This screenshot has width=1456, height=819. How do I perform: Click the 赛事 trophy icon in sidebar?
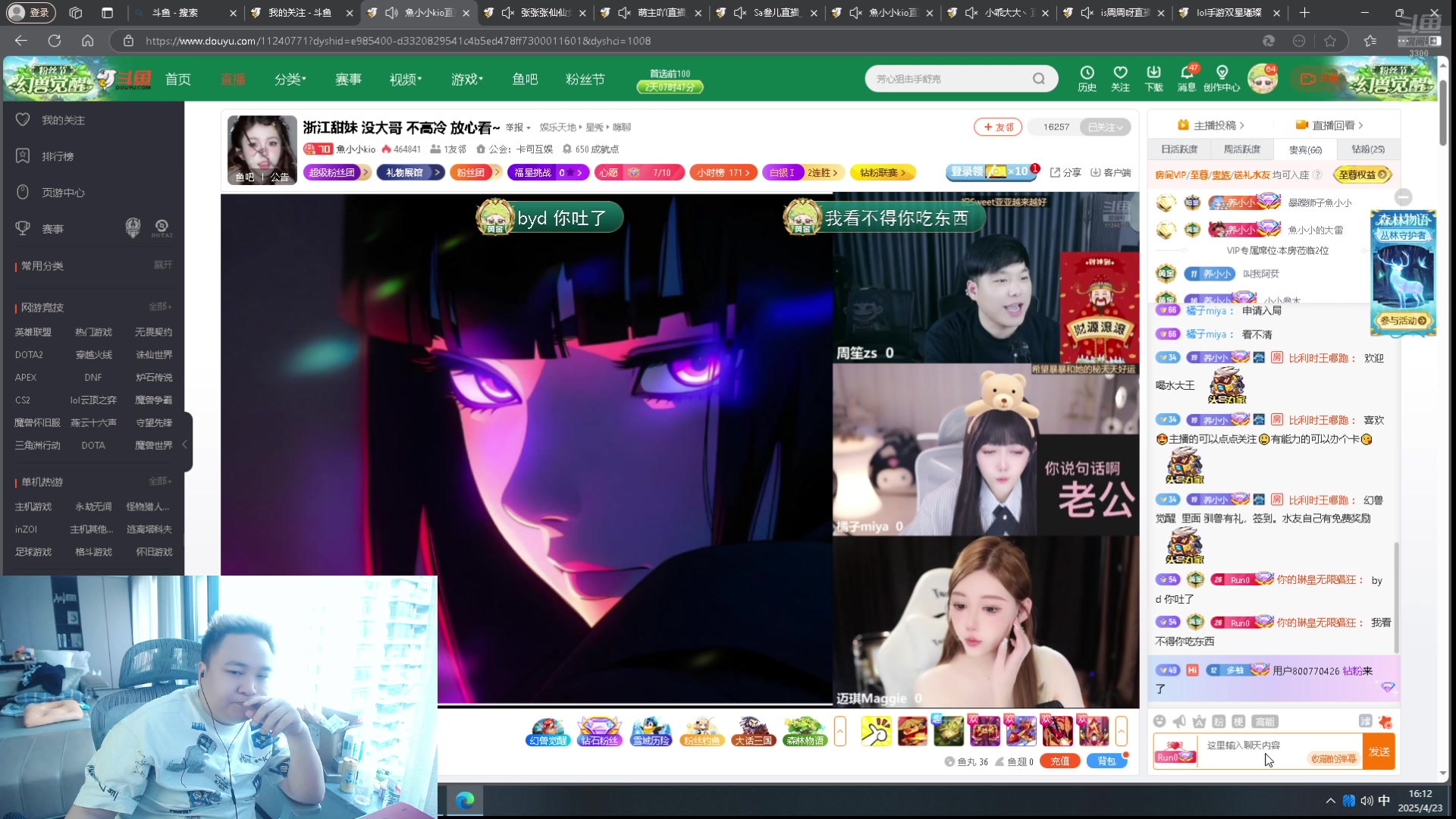[23, 228]
